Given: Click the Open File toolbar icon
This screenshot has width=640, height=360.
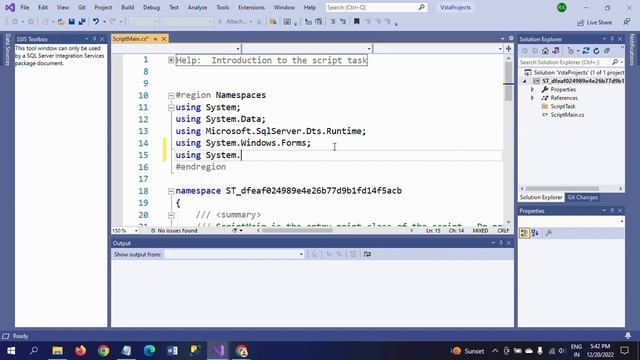Looking at the screenshot, I should (61, 22).
